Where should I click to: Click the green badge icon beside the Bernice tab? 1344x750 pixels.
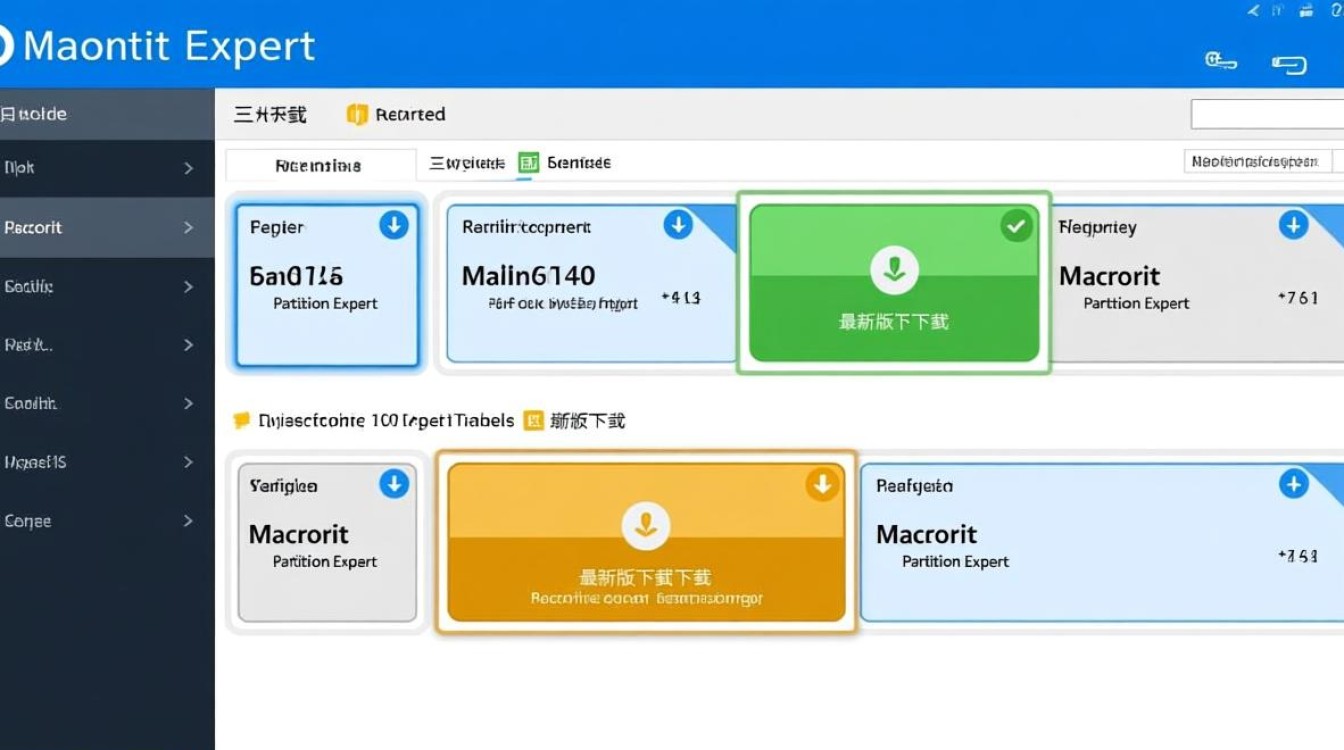pyautogui.click(x=528, y=162)
